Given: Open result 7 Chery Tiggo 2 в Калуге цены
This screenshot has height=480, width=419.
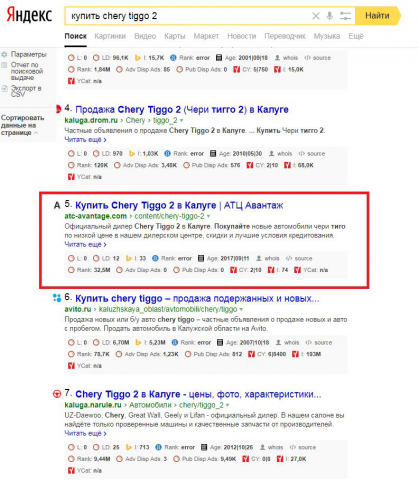Looking at the screenshot, I should coord(198,394).
